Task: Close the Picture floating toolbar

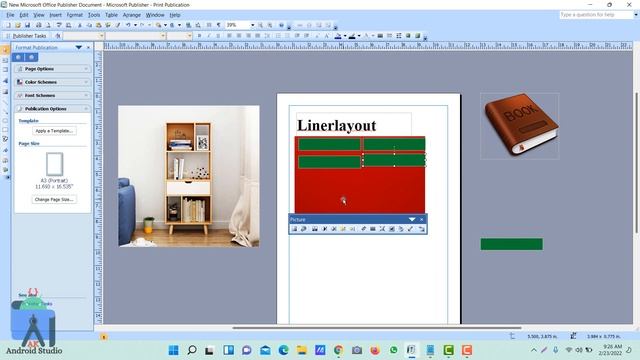Action: click(422, 220)
